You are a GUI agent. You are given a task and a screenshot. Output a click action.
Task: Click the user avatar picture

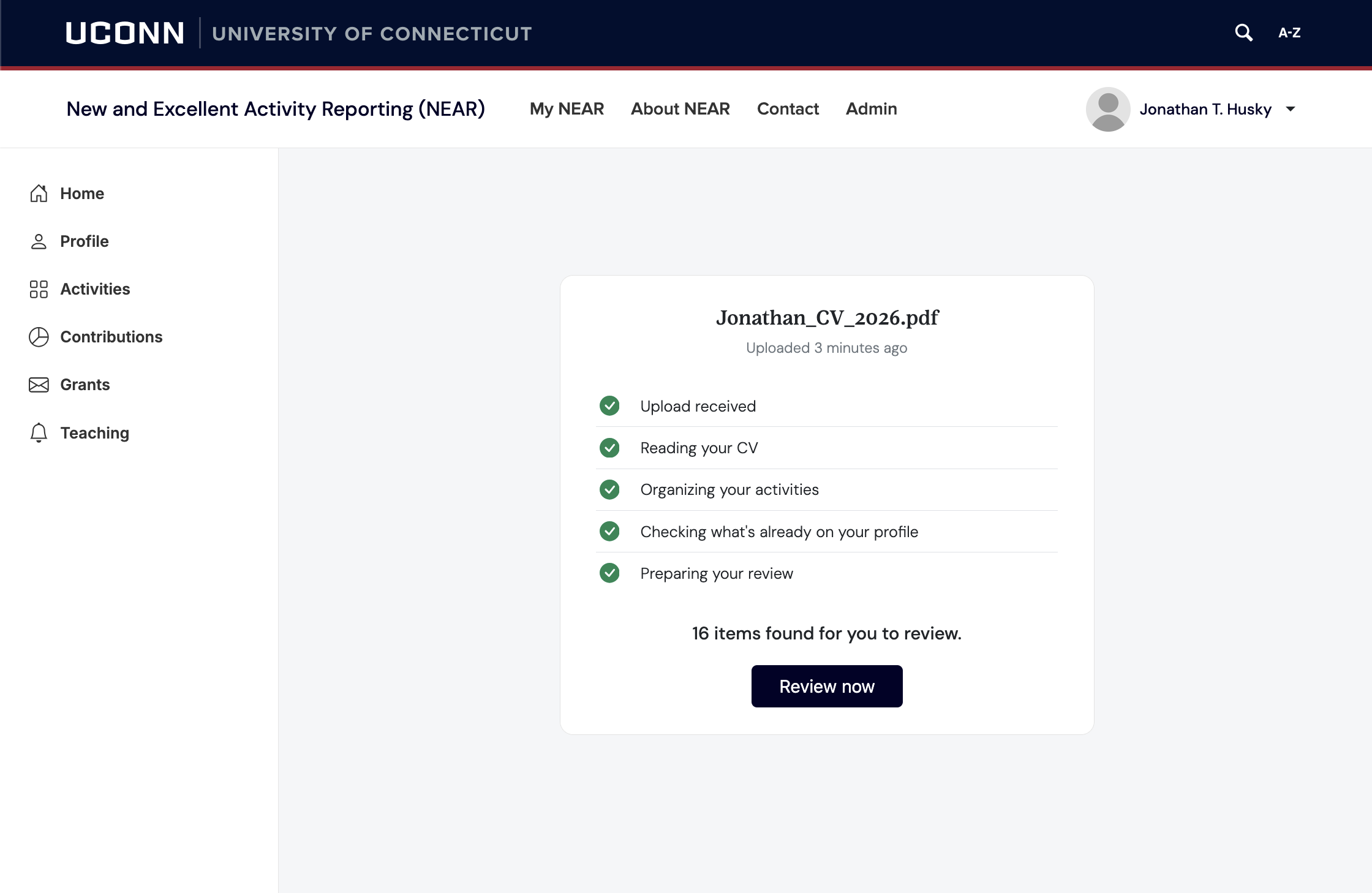coord(1108,109)
